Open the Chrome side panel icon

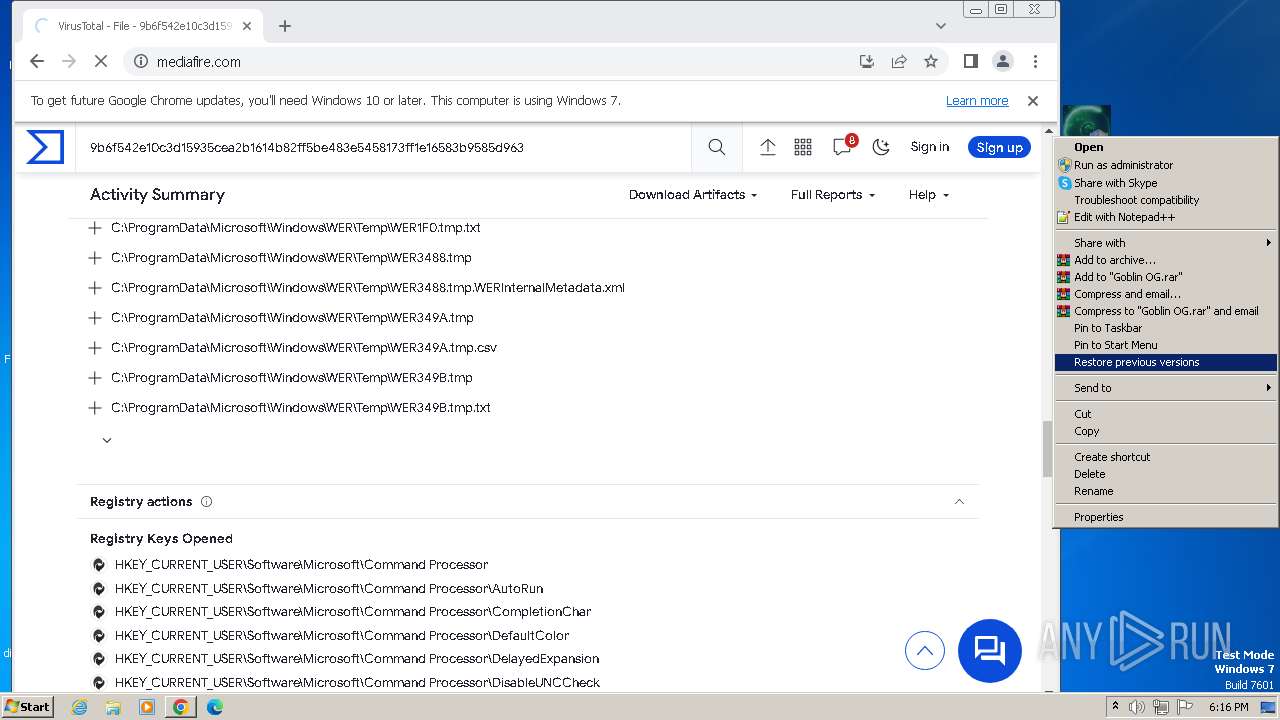(x=970, y=61)
